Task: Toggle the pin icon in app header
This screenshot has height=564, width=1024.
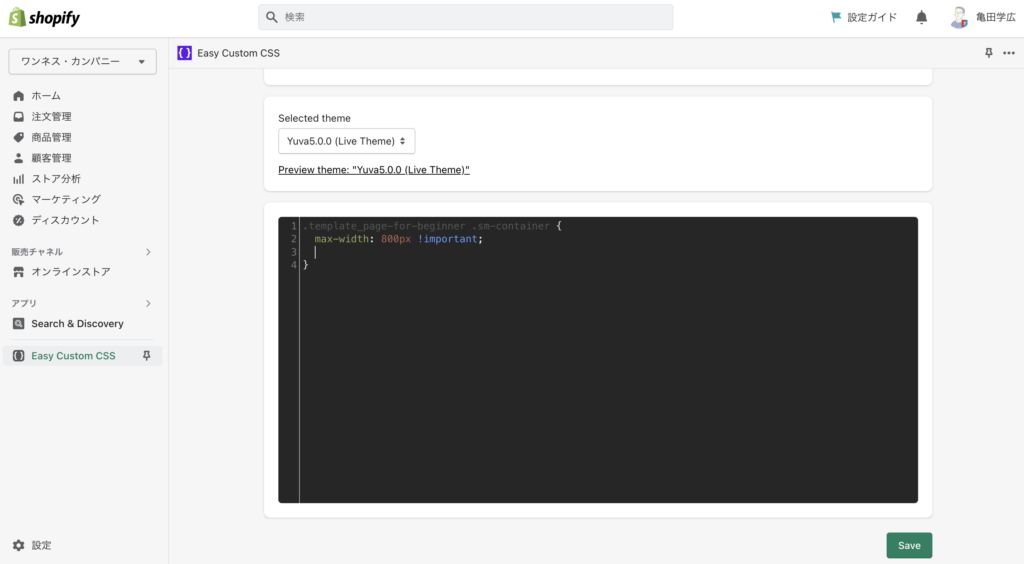Action: 989,53
